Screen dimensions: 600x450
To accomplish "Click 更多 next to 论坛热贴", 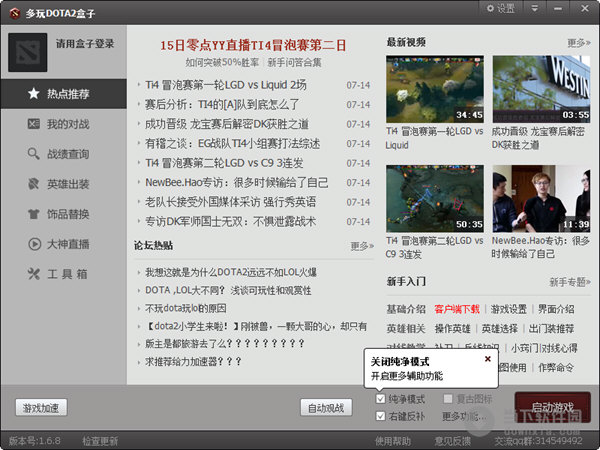I will pyautogui.click(x=362, y=246).
